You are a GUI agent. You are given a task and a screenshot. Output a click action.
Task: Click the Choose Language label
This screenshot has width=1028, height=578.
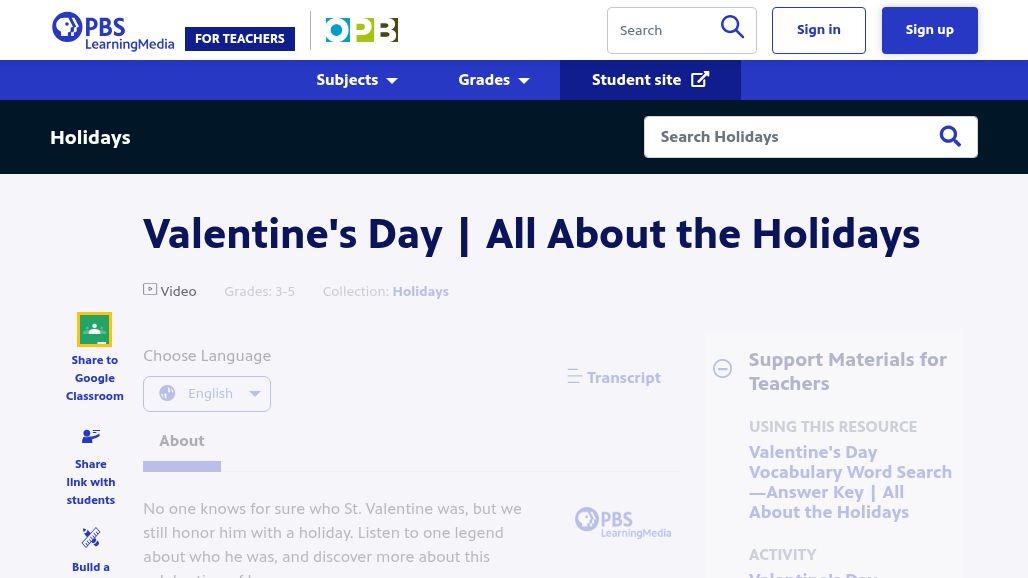point(207,356)
